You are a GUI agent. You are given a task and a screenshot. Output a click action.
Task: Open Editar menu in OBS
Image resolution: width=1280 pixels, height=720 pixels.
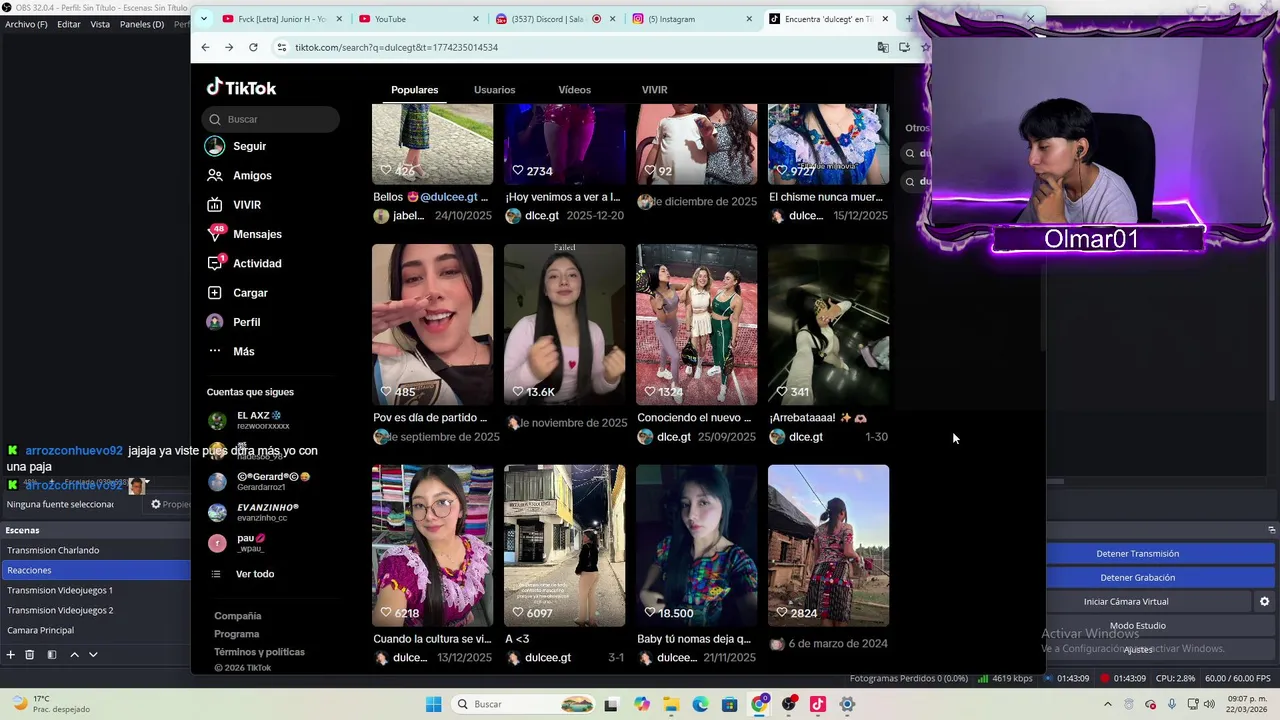click(x=69, y=24)
